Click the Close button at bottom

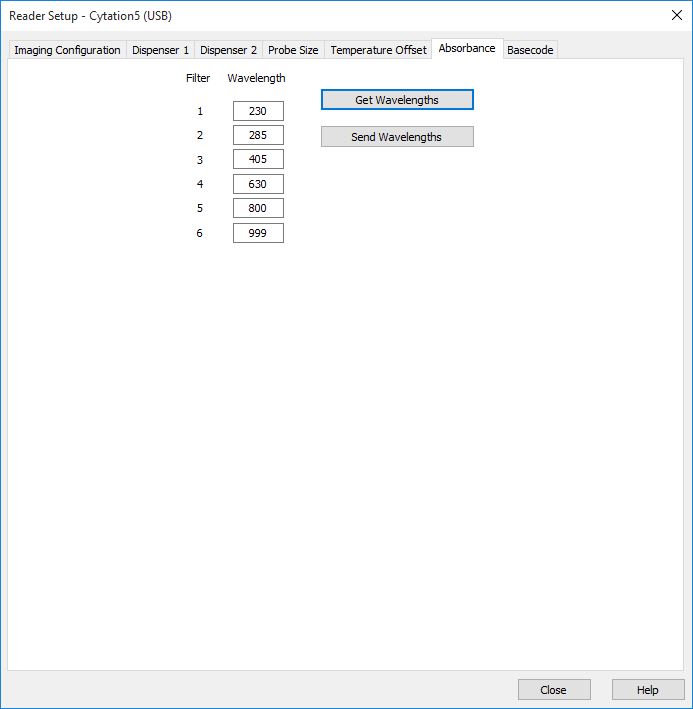point(554,690)
